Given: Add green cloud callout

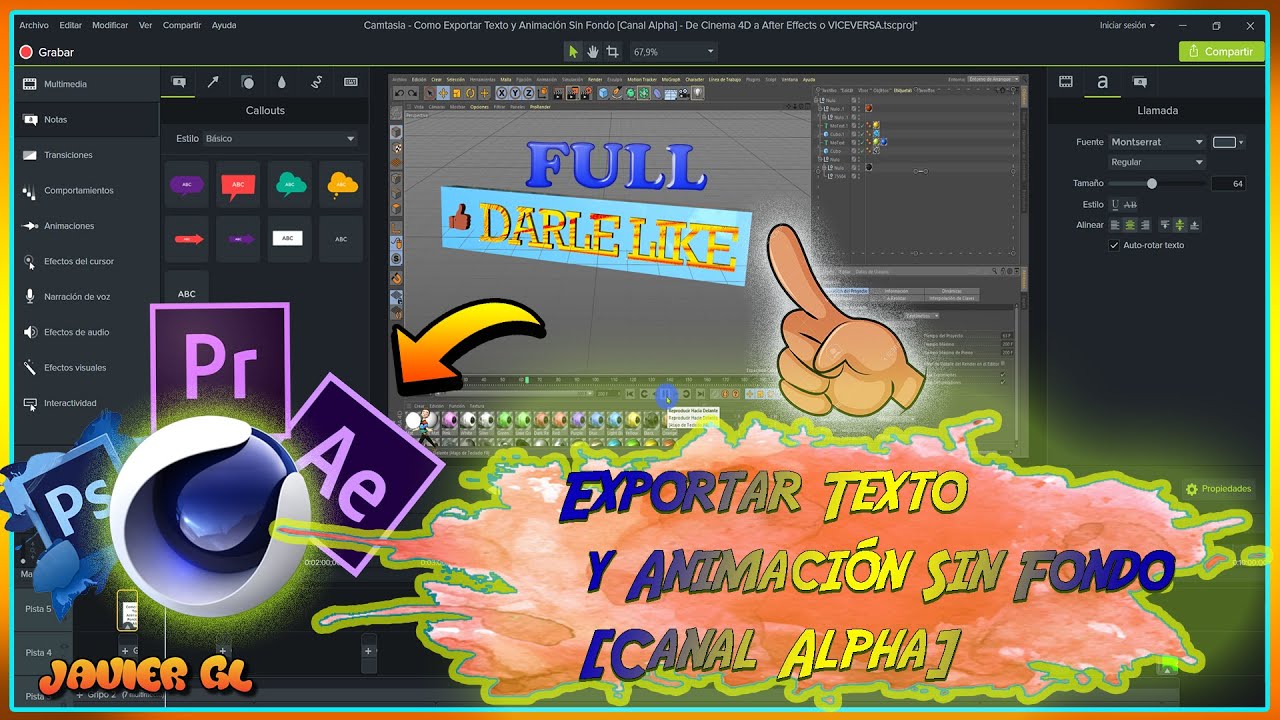Looking at the screenshot, I should point(290,184).
